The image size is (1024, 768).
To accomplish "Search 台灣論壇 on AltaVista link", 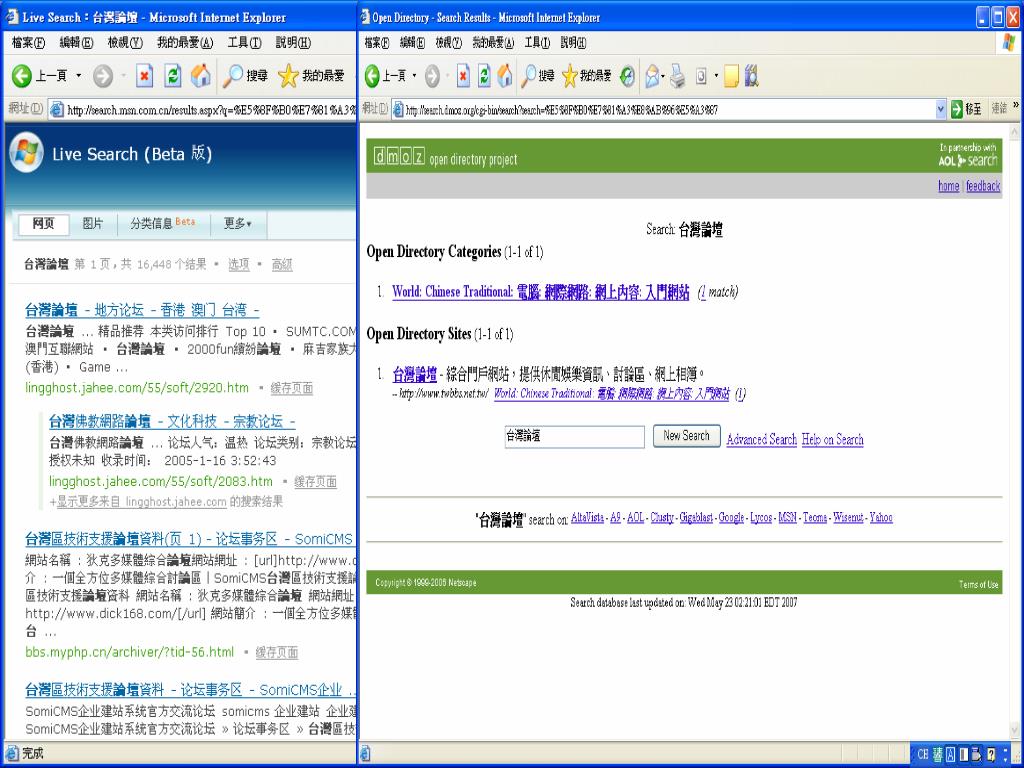I will click(587, 518).
